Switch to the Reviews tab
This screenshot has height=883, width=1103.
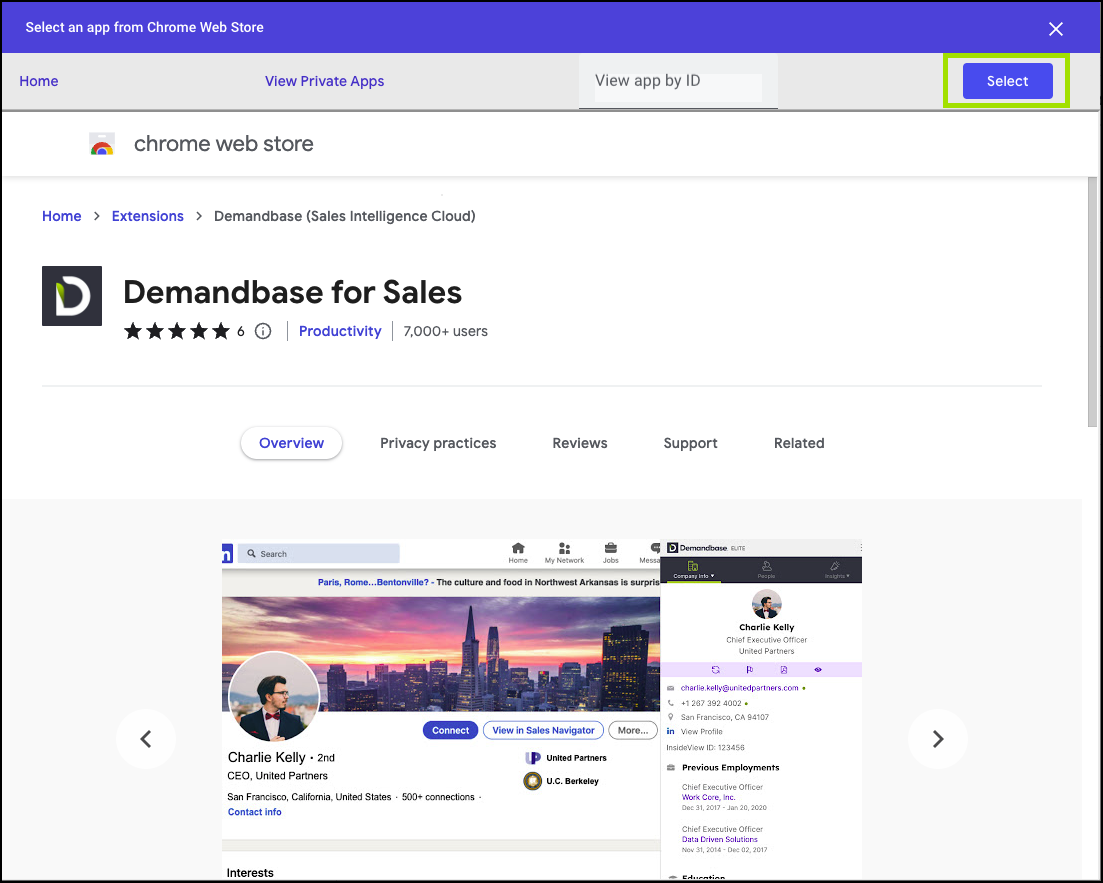[x=580, y=443]
